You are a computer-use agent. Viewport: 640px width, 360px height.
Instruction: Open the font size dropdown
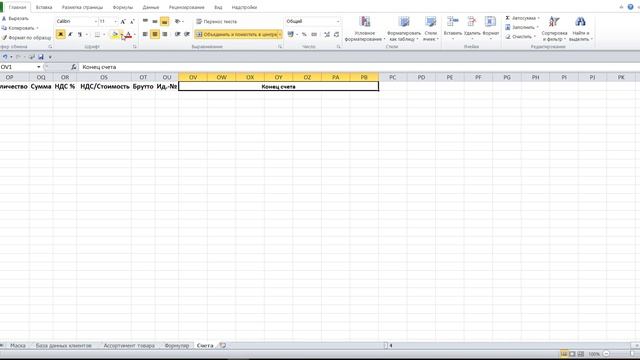click(115, 21)
